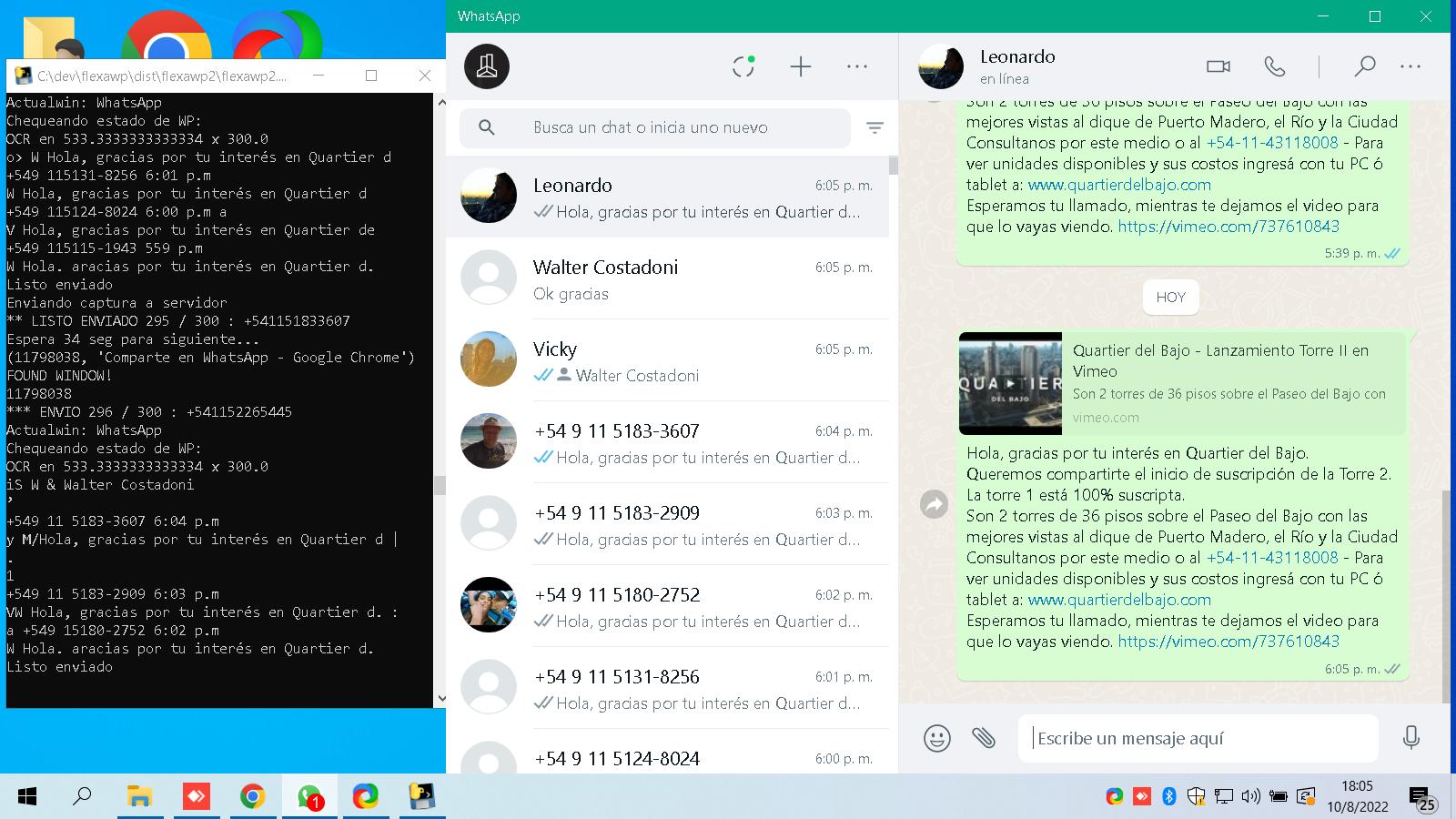Open Python console taskbar icon

421,797
